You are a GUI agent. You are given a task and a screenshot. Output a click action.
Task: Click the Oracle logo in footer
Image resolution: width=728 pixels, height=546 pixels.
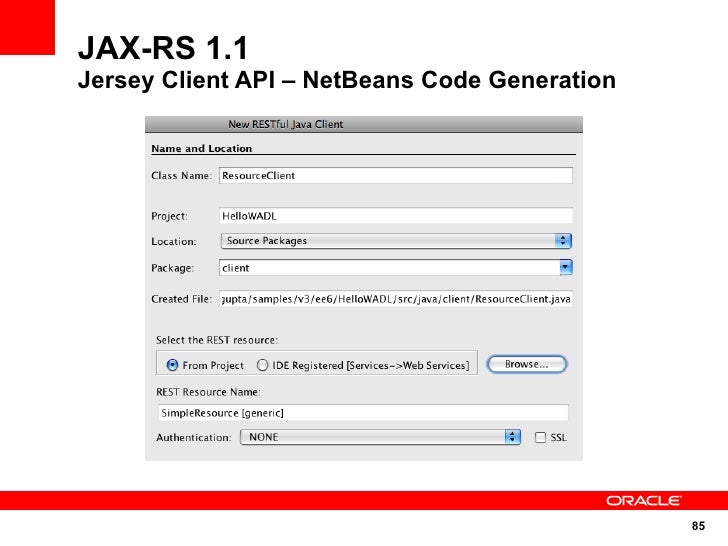click(643, 500)
